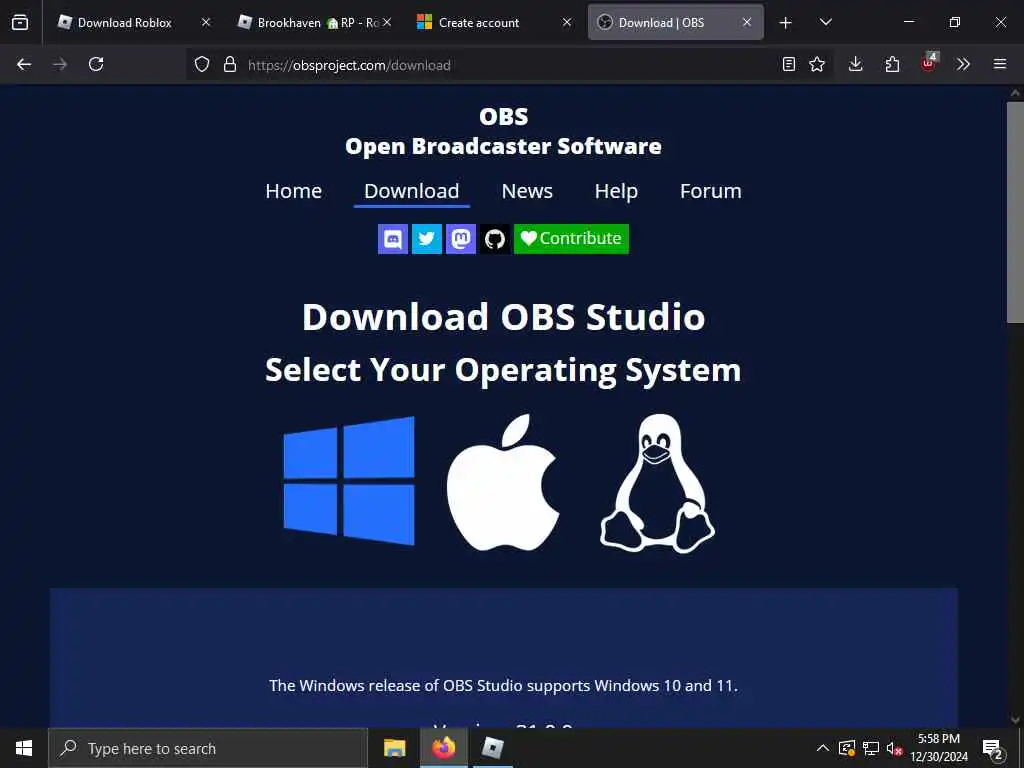Switch to the Create account tab
This screenshot has width=1024, height=768.
click(x=479, y=23)
